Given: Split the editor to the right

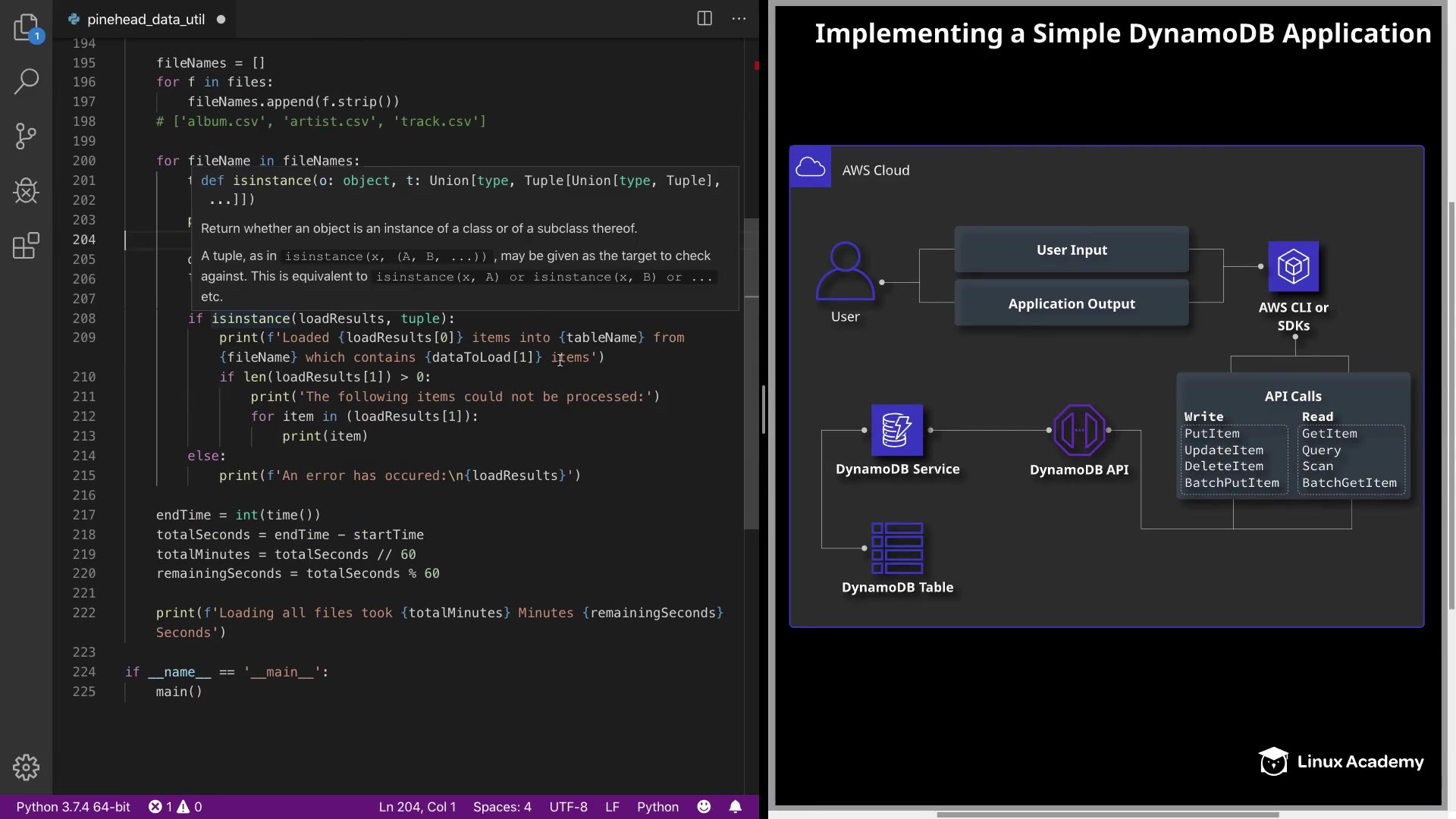Looking at the screenshot, I should click(704, 19).
